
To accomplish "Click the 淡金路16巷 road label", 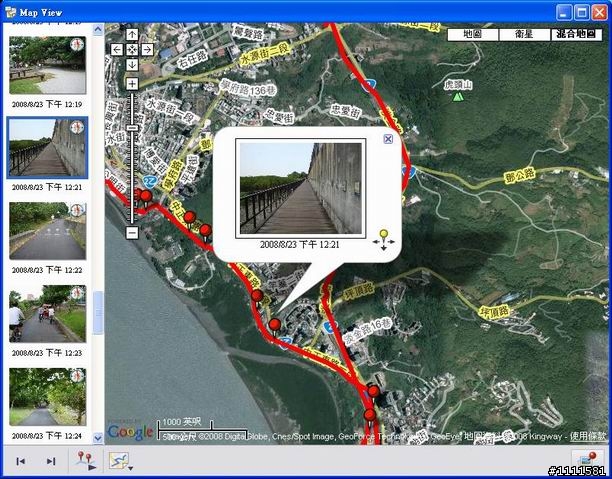I will click(368, 332).
